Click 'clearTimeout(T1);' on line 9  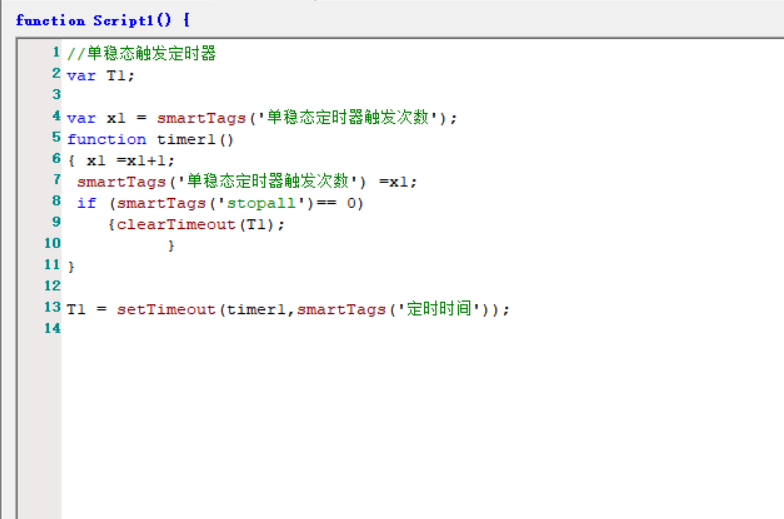coord(200,224)
